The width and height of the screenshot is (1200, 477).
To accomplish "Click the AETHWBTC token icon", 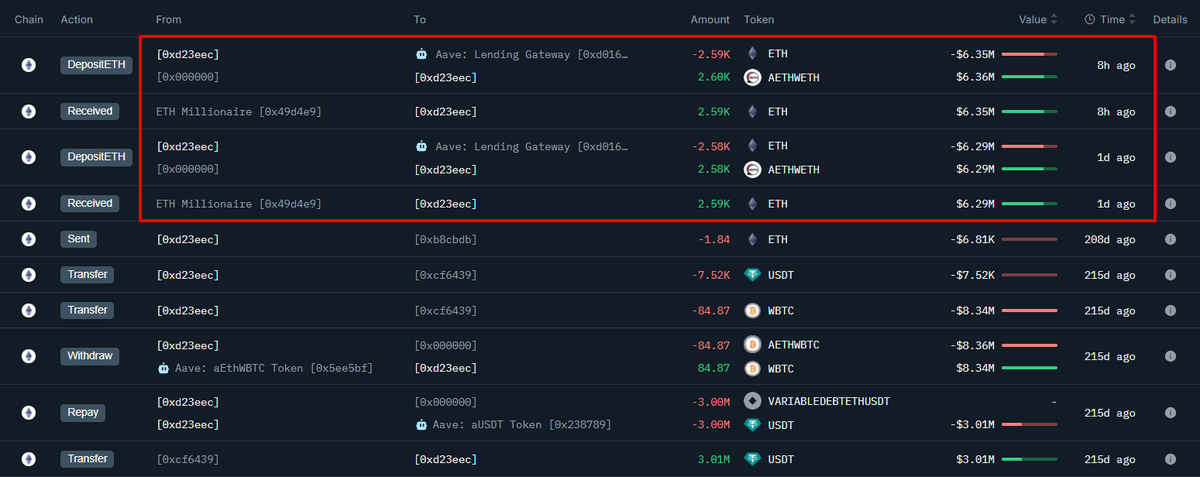I will (753, 345).
